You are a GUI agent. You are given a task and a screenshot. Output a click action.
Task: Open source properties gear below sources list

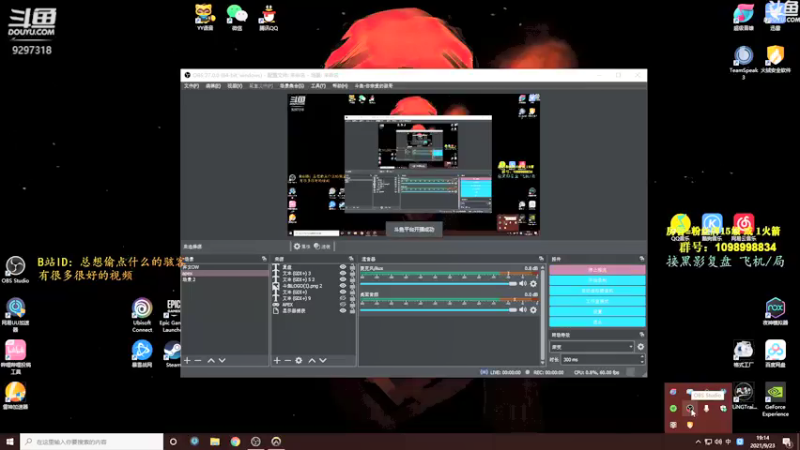tap(298, 361)
